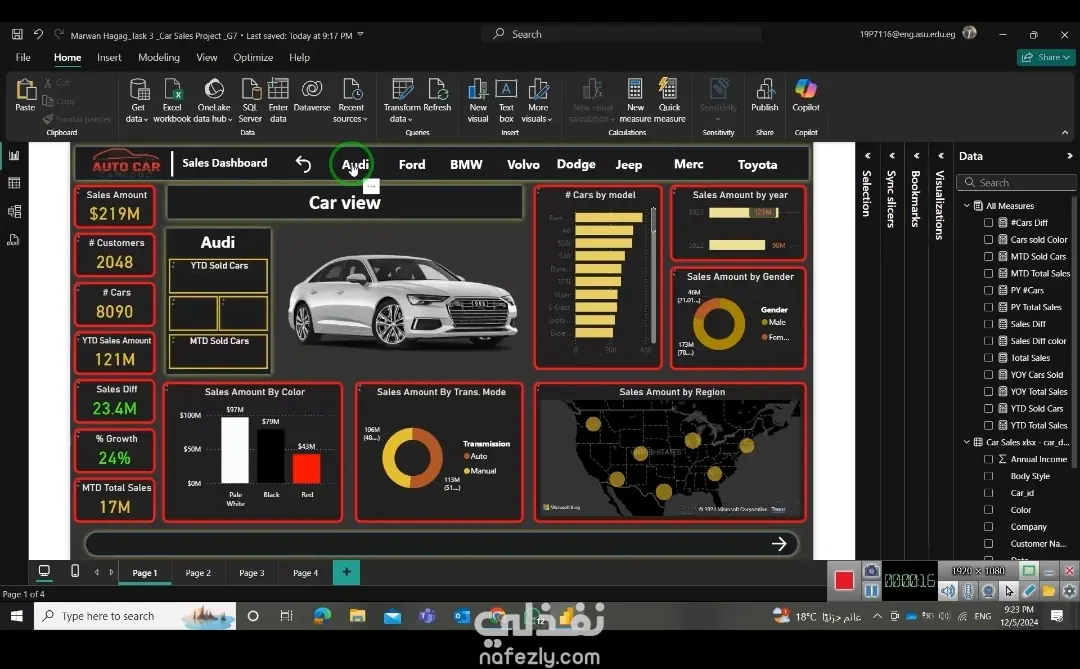Check the YTD Total Sales measure

click(x=988, y=425)
